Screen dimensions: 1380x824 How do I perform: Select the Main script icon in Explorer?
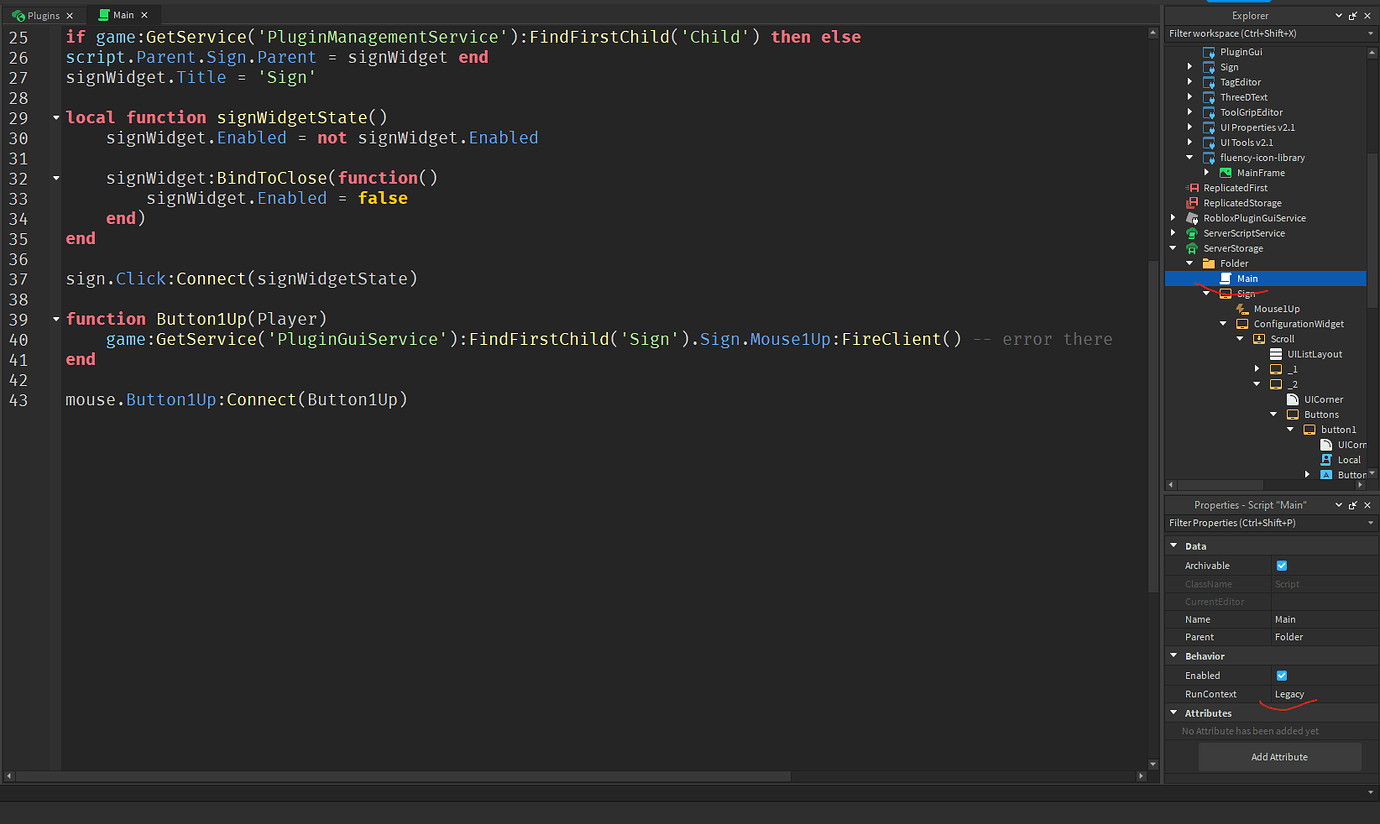(1226, 279)
